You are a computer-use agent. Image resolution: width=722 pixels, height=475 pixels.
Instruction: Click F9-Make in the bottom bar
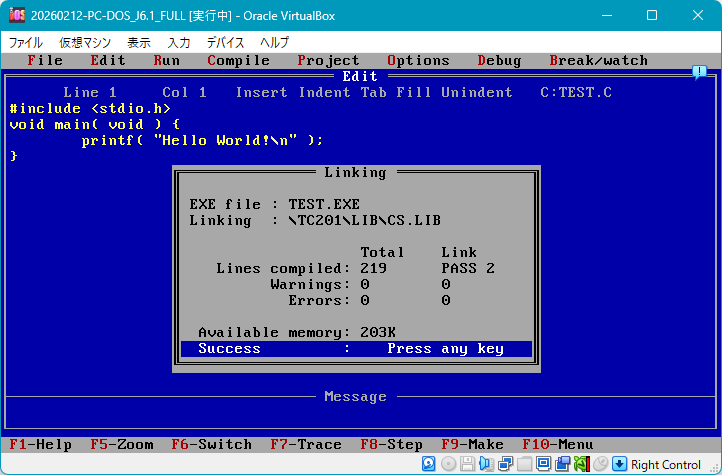coord(470,445)
